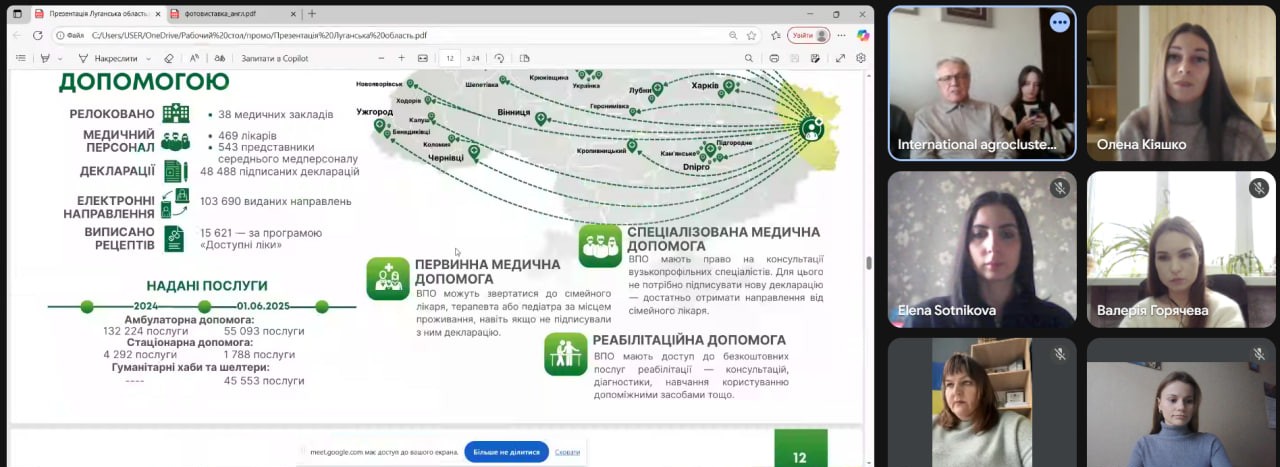1280x467 pixels.
Task: Click the Більше не ділитися button
Action: point(506,452)
